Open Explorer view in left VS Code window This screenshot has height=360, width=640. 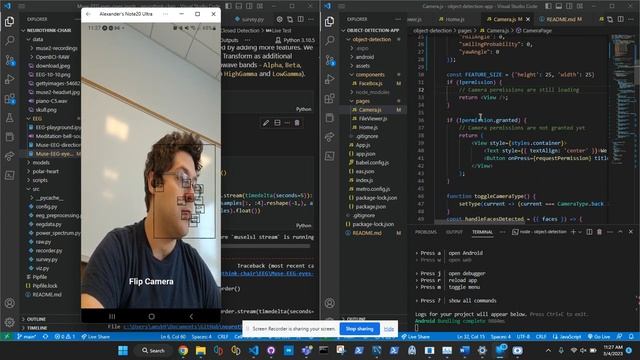click(x=9, y=21)
